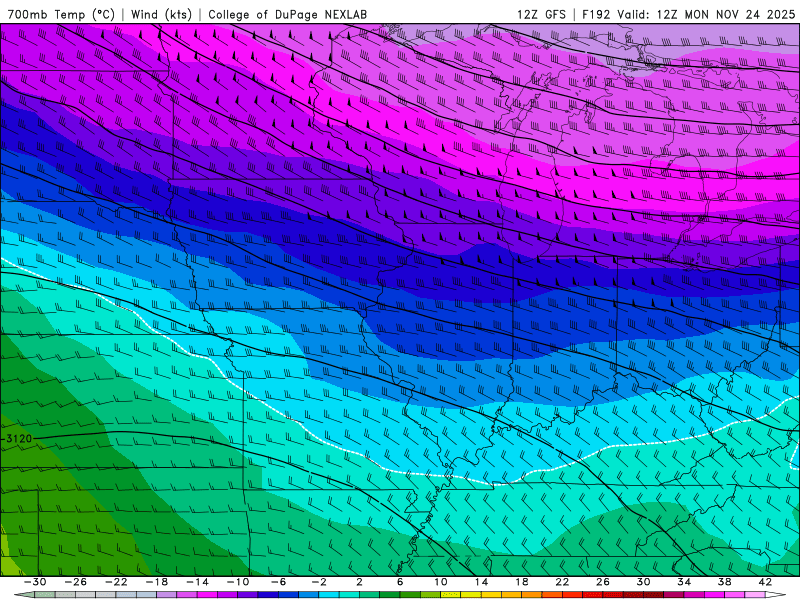Screen dimensions: 800x600
Task: Click the '700mb Temp (°C)' title text
Action: click(61, 14)
